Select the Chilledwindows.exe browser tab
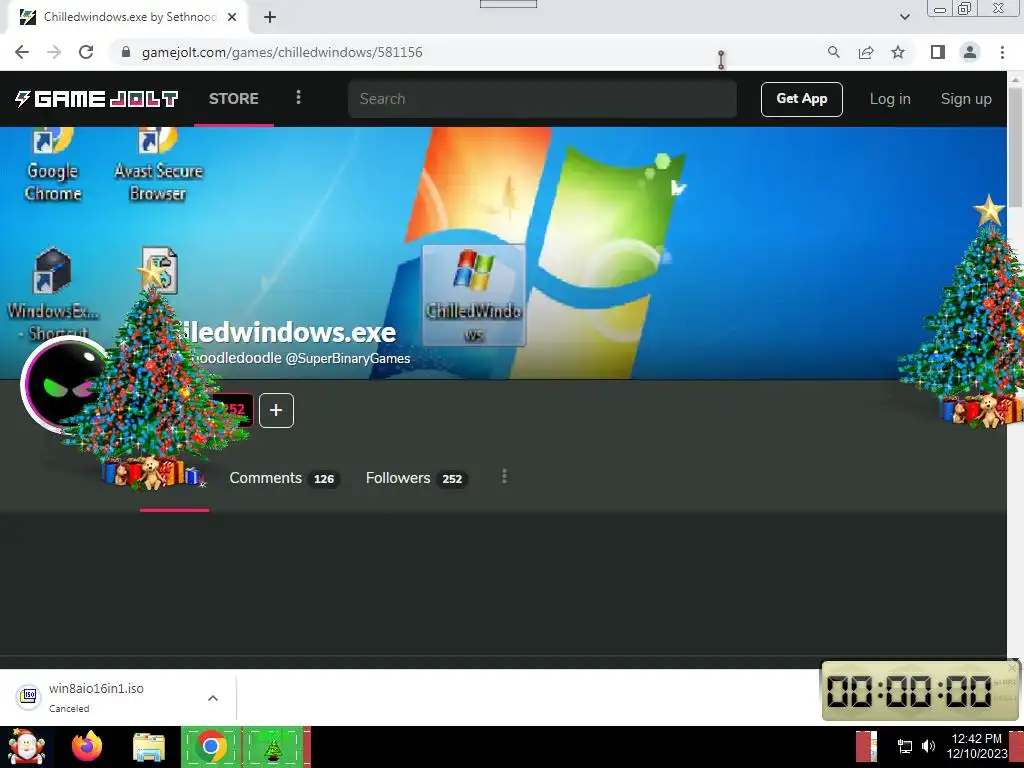Viewport: 1024px width, 768px height. tap(128, 17)
